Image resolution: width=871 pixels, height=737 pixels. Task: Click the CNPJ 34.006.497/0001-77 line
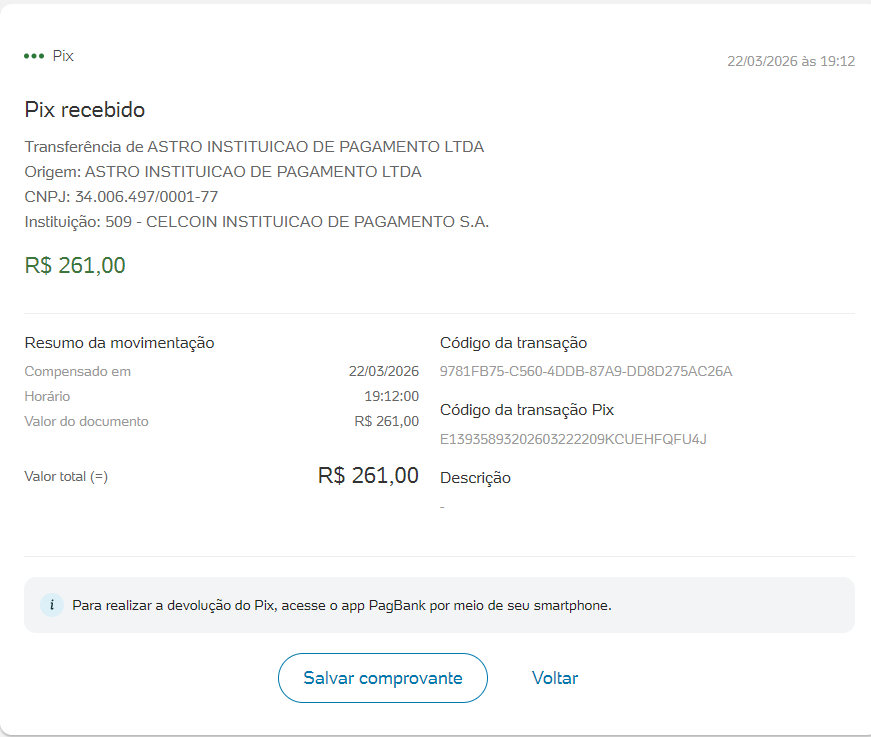(x=121, y=196)
